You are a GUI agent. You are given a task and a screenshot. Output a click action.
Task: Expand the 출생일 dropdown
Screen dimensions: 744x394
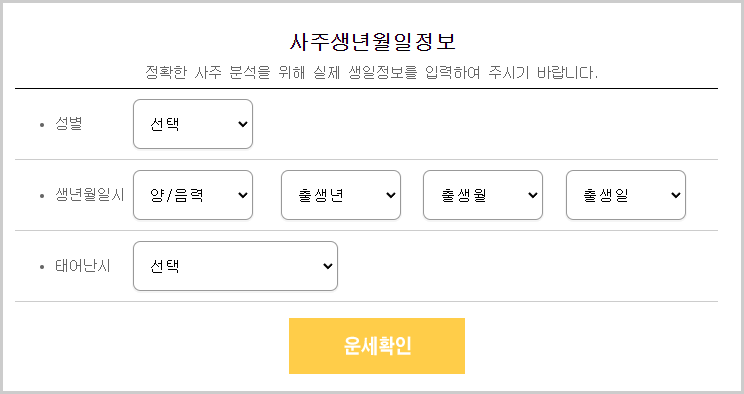tap(626, 195)
